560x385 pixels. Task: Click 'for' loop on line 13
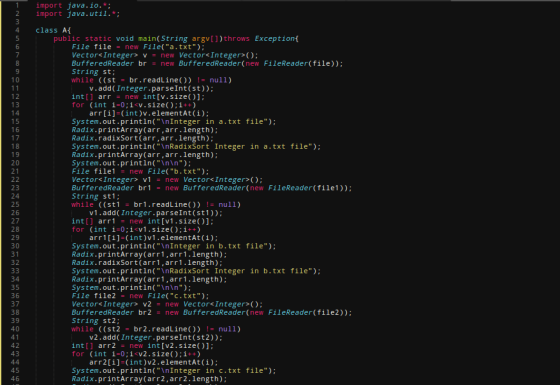coord(78,105)
